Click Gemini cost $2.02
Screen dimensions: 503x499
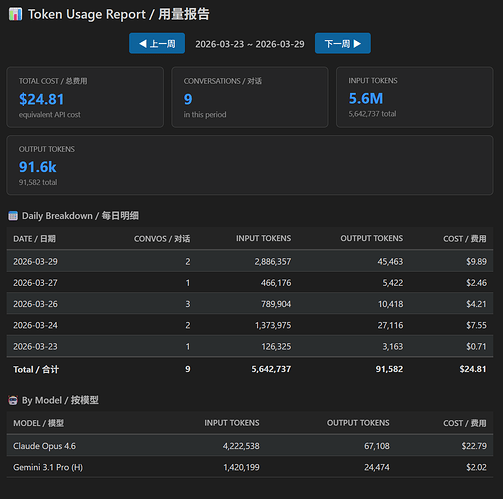476,467
